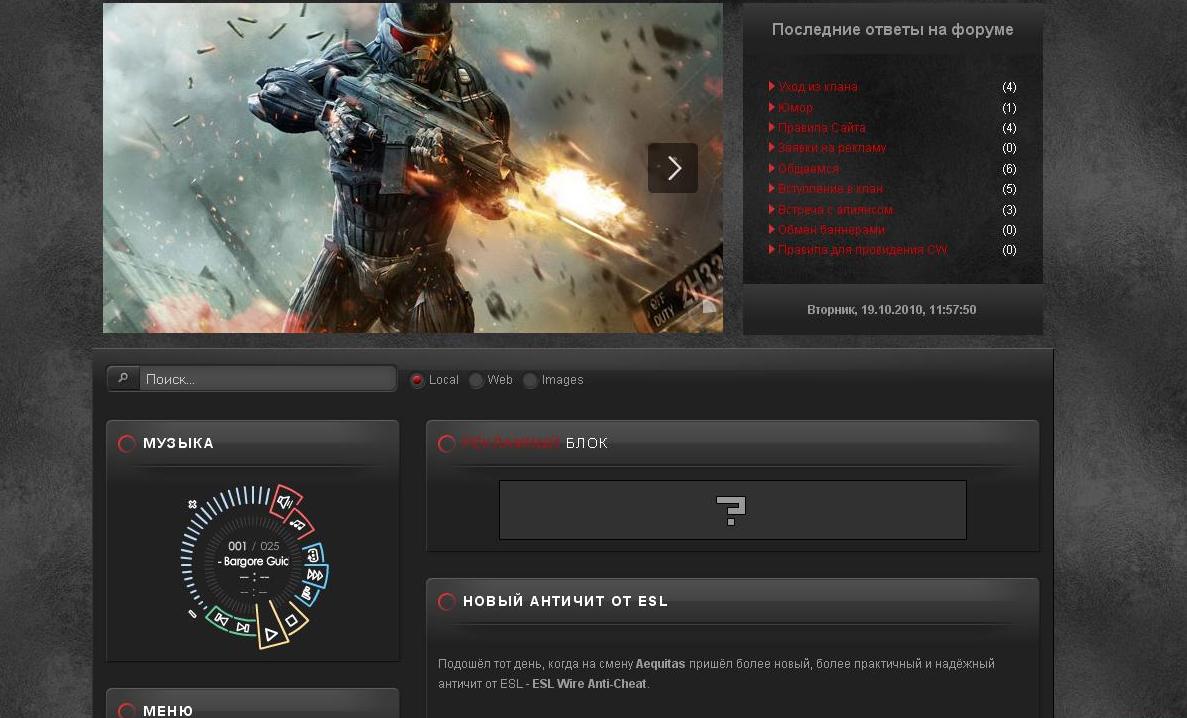Open the 'Юмор' forum topic
Screen dimensions: 1187x718
click(x=795, y=108)
